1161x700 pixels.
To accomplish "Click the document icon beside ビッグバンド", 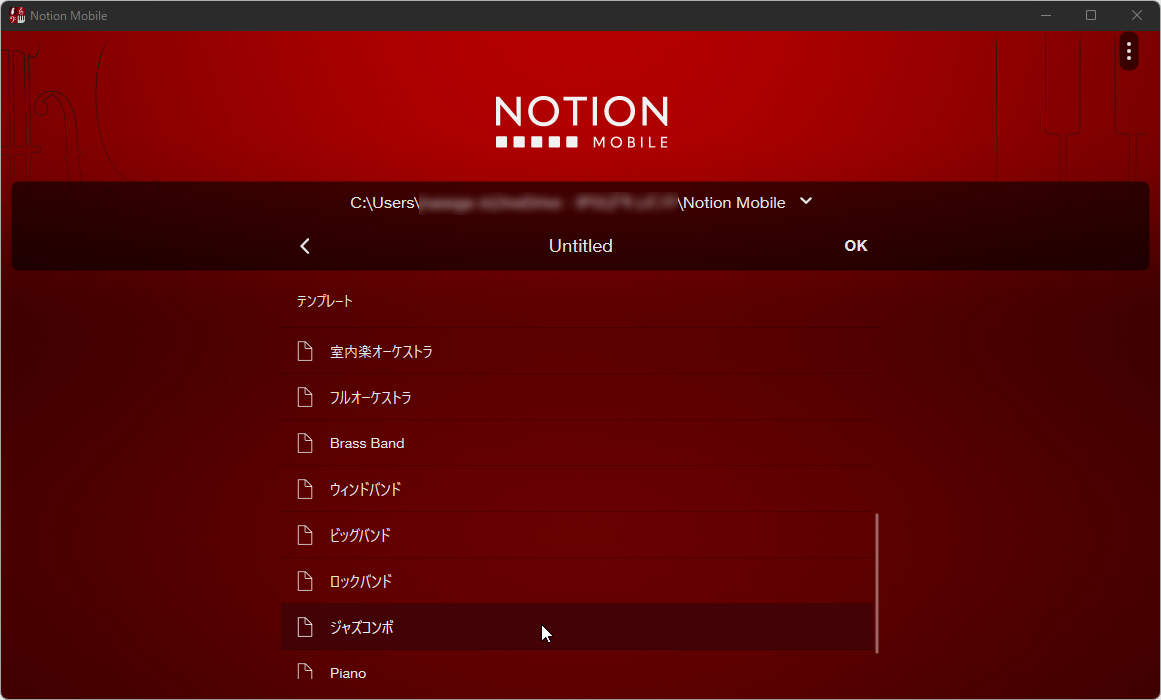I will (305, 535).
